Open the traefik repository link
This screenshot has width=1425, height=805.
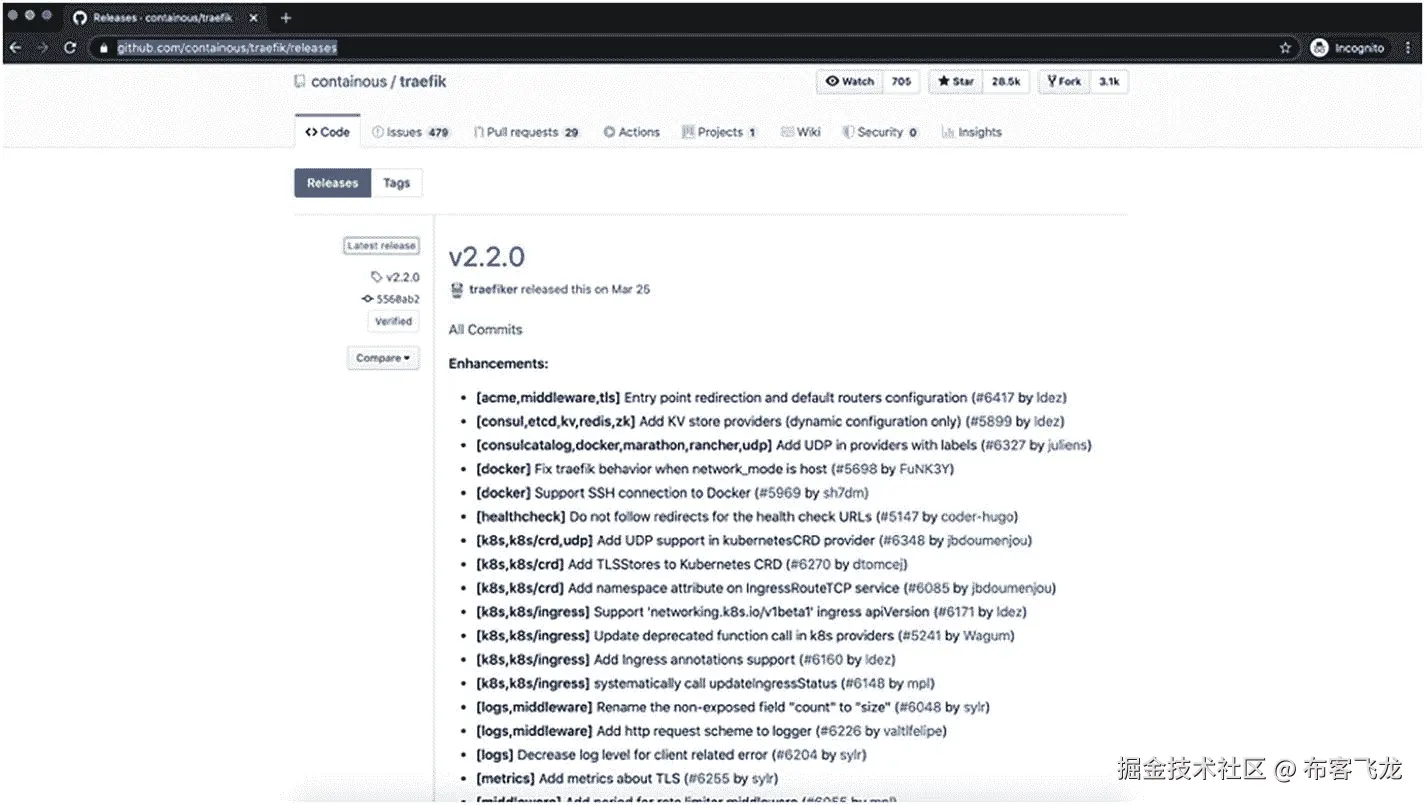(423, 82)
